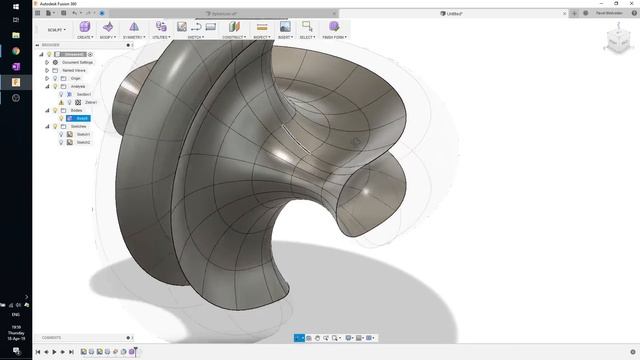Select the Orbit navigation tool
This screenshot has width=640, height=360.
pos(298,338)
